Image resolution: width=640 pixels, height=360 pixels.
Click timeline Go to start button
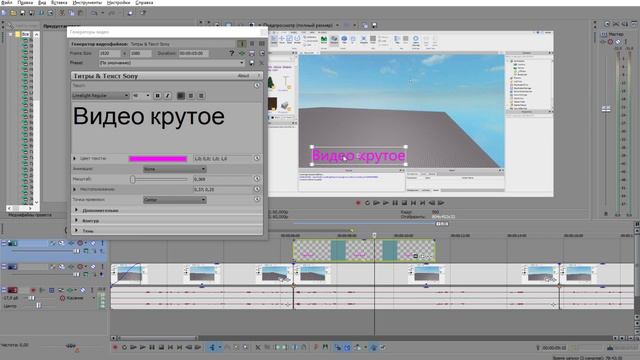click(171, 347)
